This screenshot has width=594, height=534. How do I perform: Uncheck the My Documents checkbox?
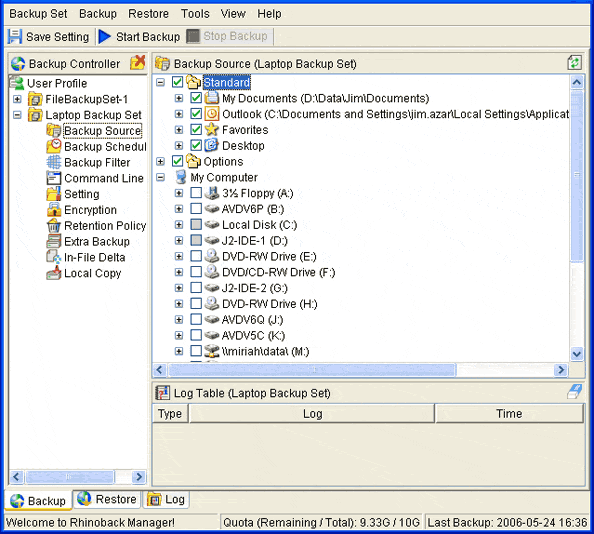click(196, 98)
